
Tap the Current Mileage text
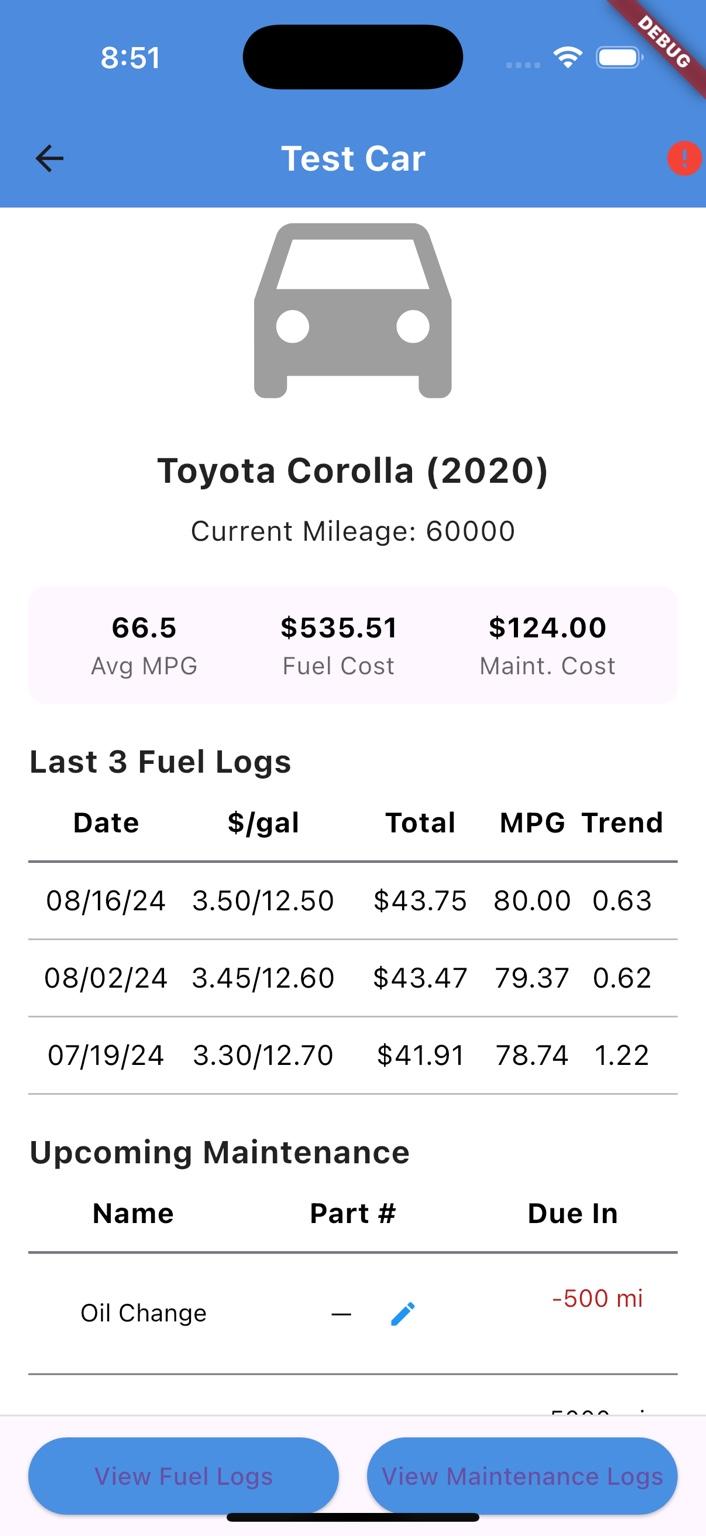(x=353, y=531)
